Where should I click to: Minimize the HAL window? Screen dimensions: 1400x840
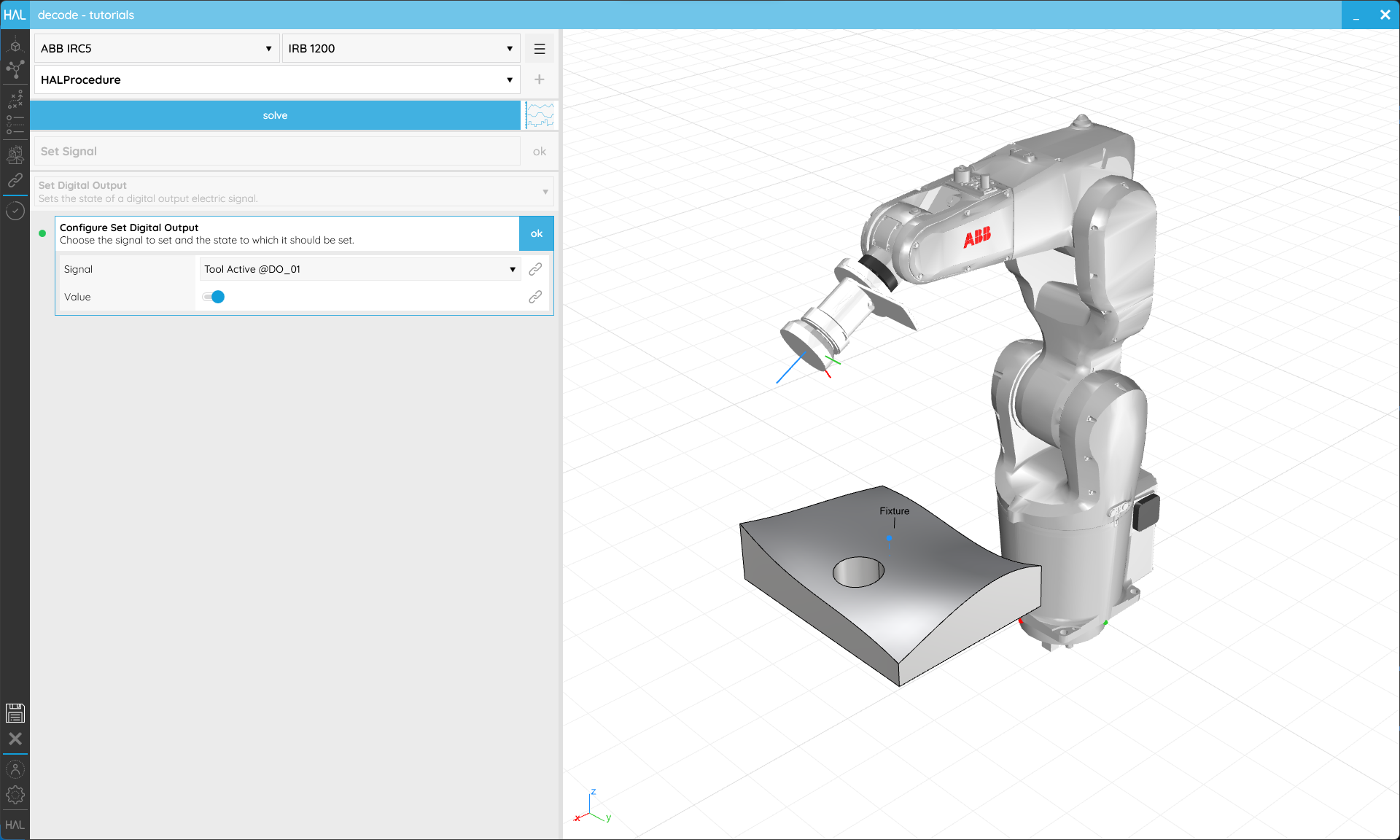pos(1356,15)
